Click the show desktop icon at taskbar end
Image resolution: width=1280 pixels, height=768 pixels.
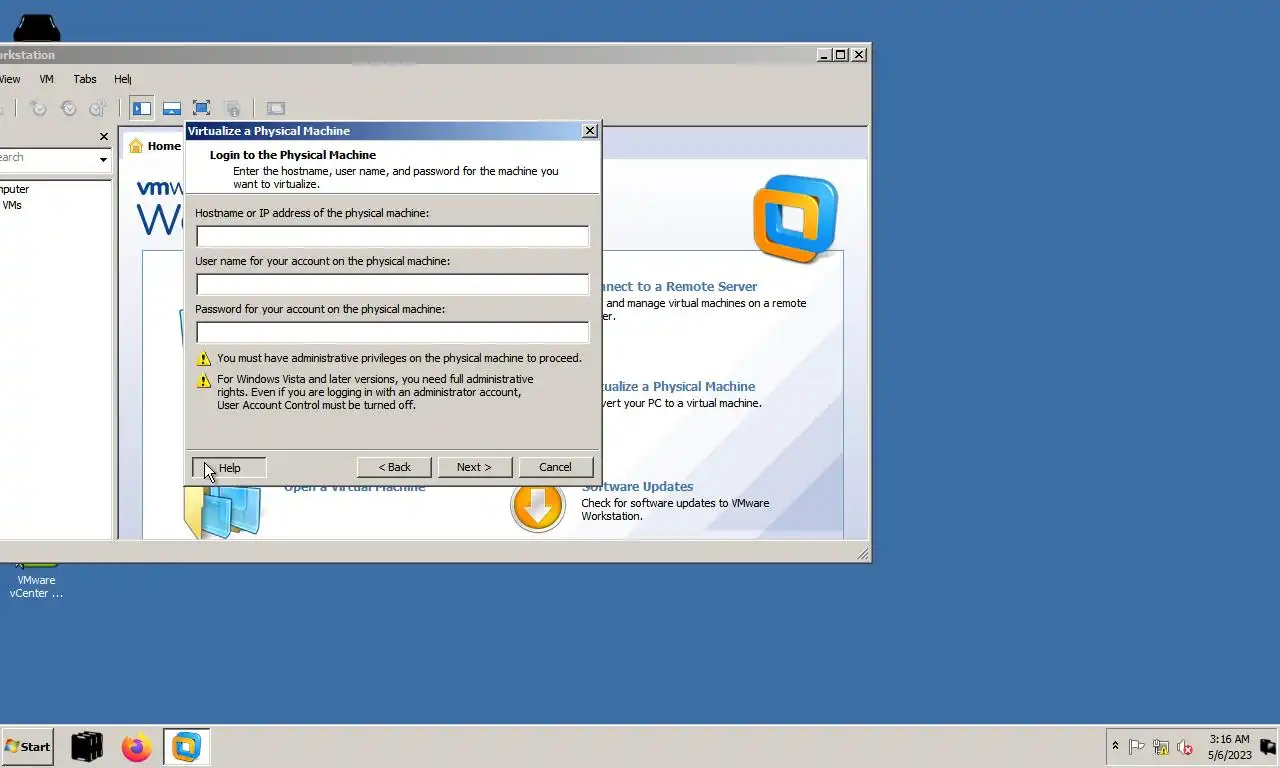pyautogui.click(x=1268, y=746)
